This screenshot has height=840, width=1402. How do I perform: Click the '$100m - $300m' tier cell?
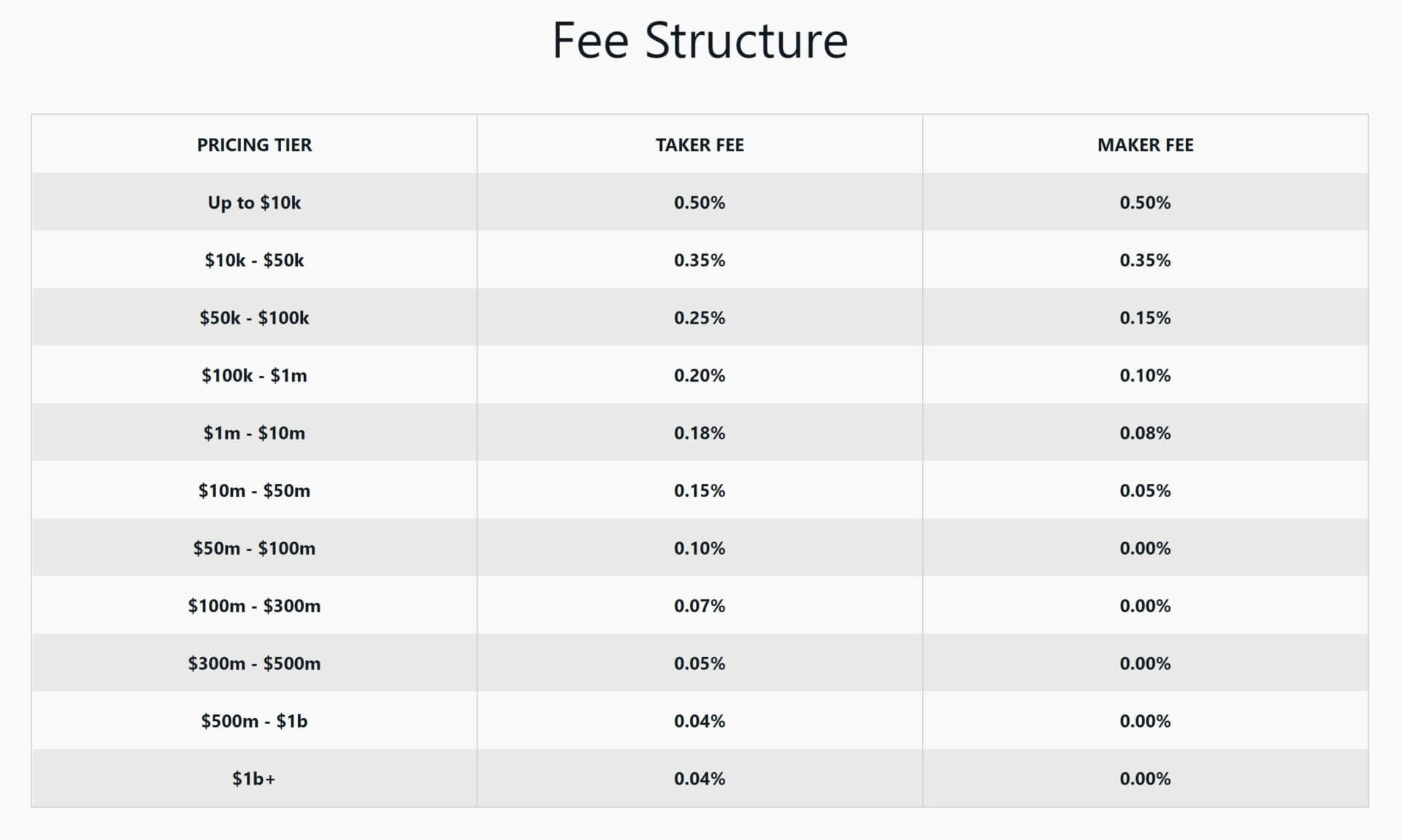tap(254, 606)
